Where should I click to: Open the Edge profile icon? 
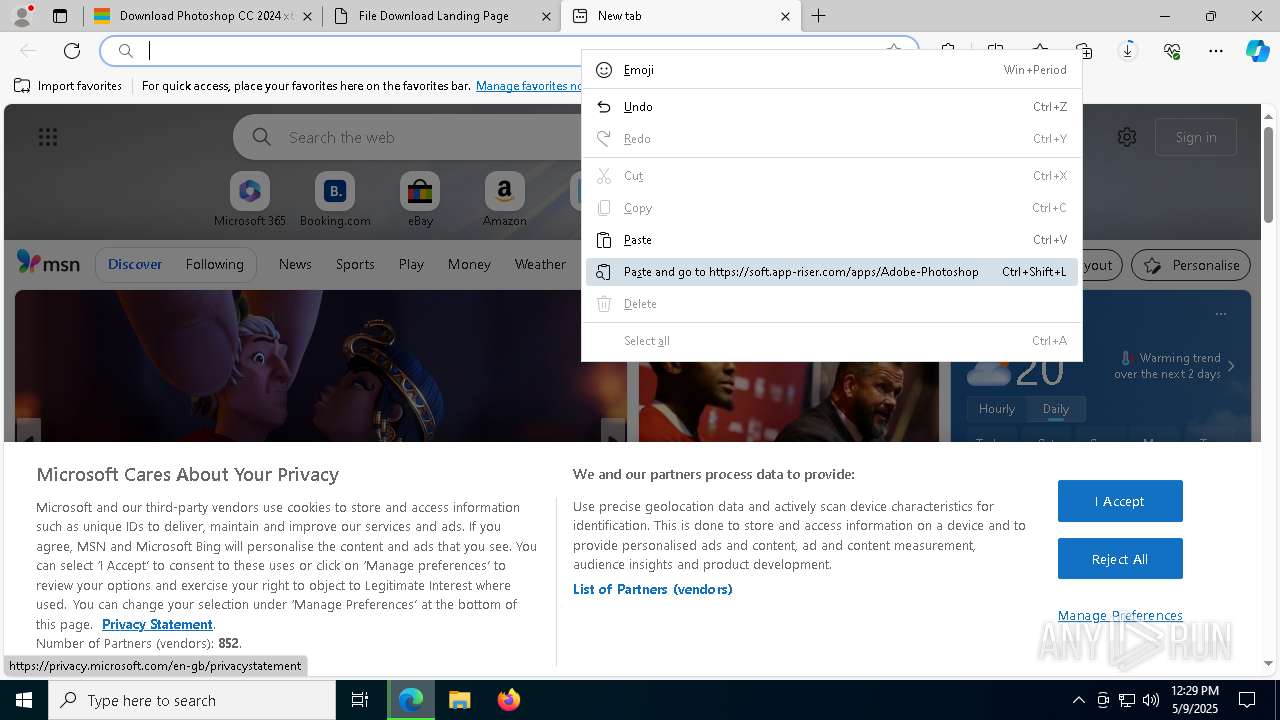(21, 16)
